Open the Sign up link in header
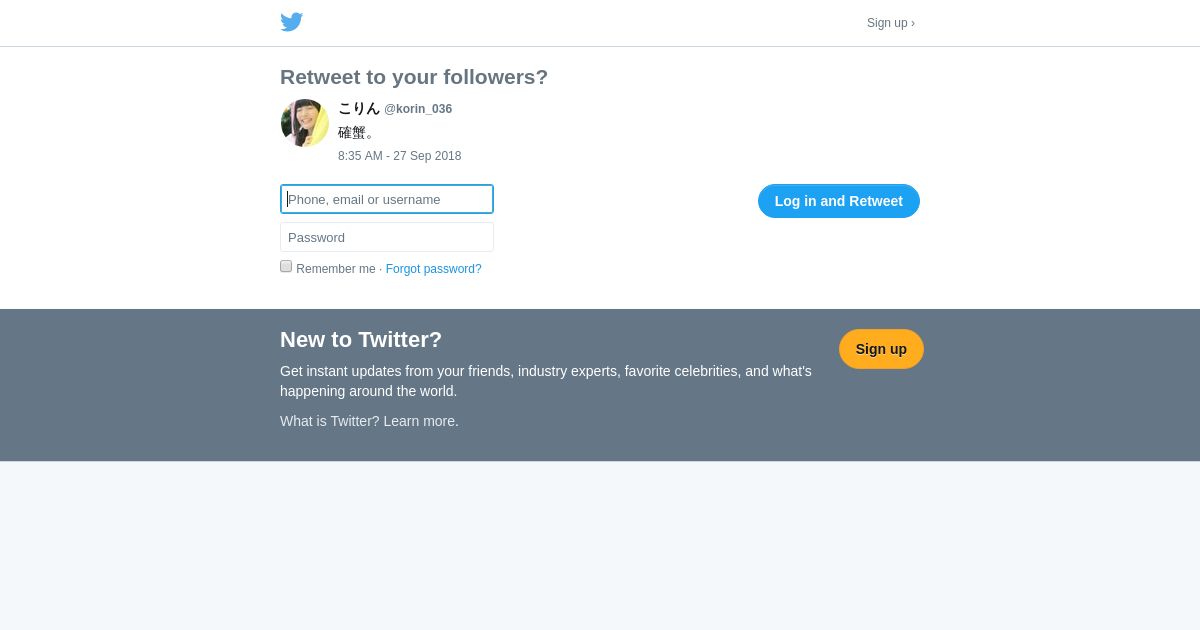This screenshot has width=1200, height=630. (x=890, y=23)
